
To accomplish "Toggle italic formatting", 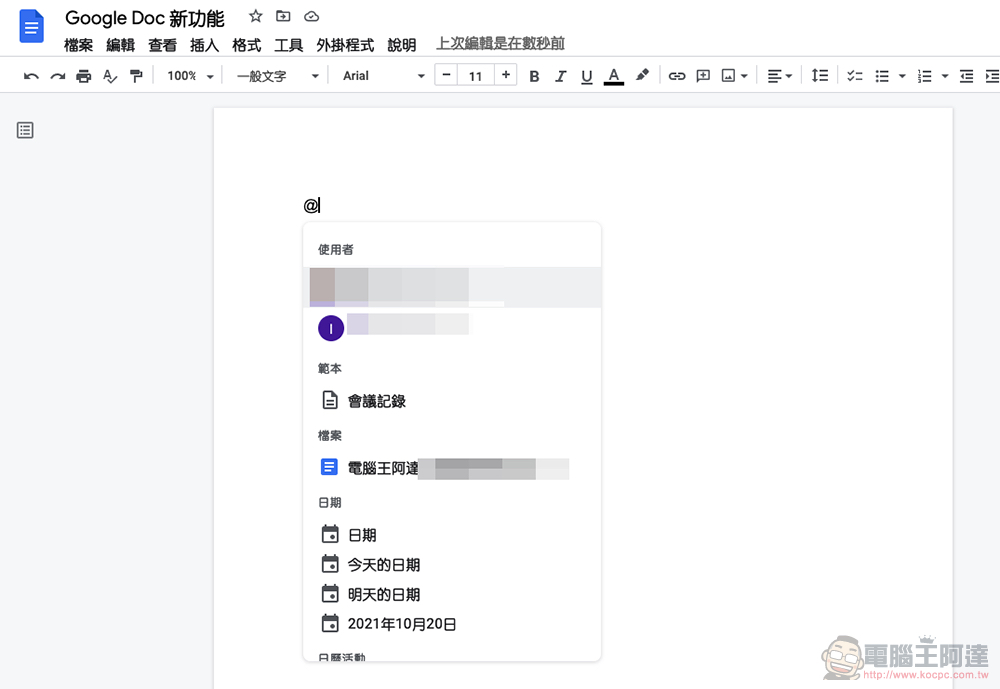I will pos(561,76).
